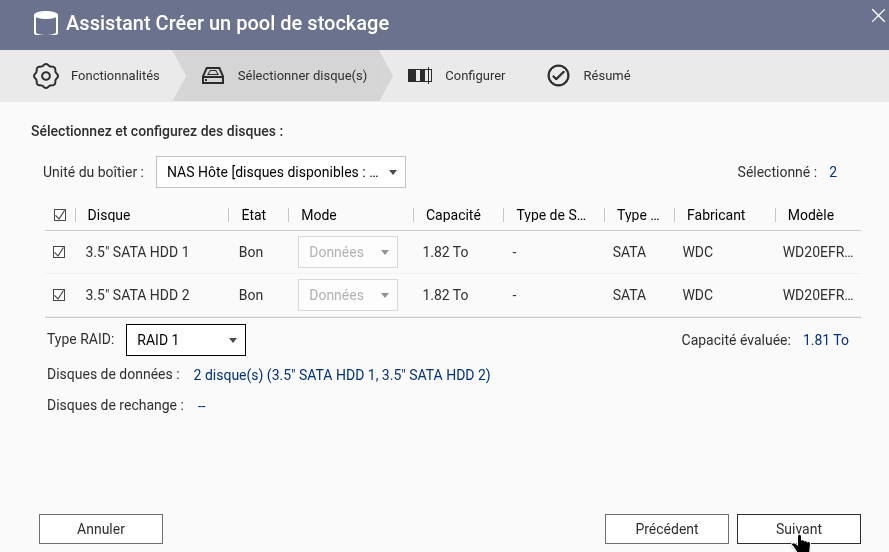Uncheck the 3.5" SATA HDD 2 checkbox
This screenshot has width=889, height=552.
tap(59, 295)
